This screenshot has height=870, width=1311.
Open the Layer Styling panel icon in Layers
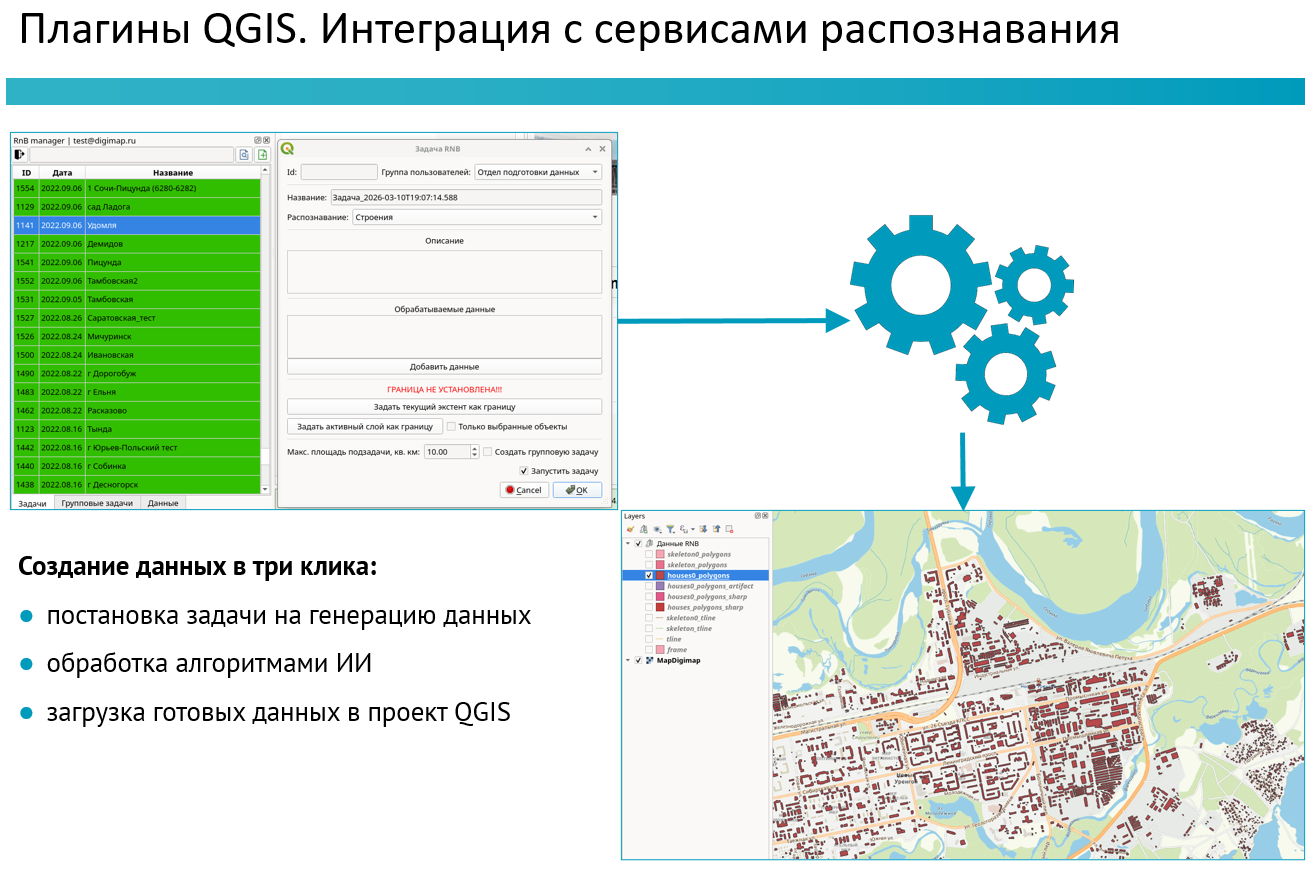[x=630, y=529]
